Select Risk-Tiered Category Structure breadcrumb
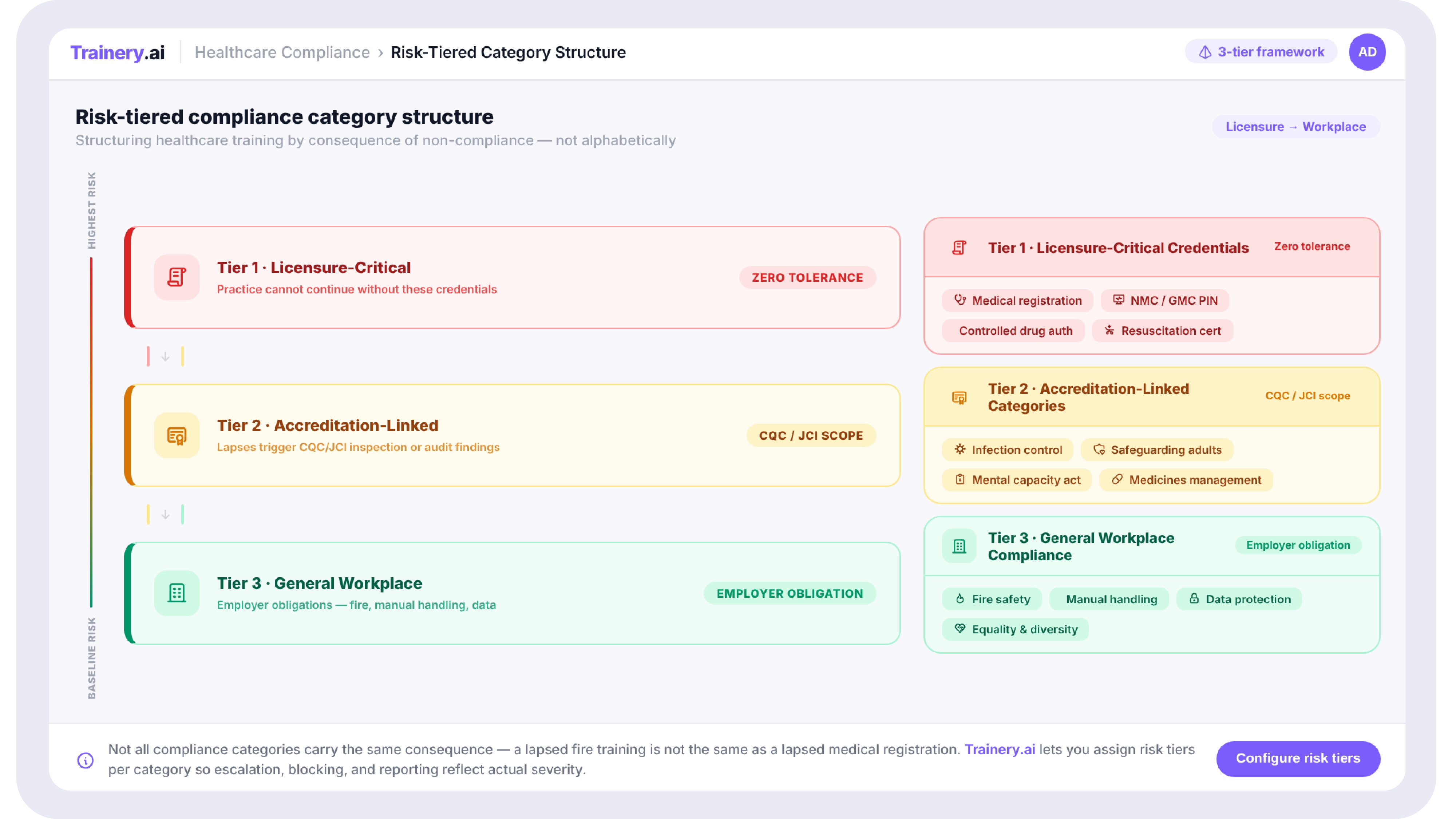 click(508, 52)
